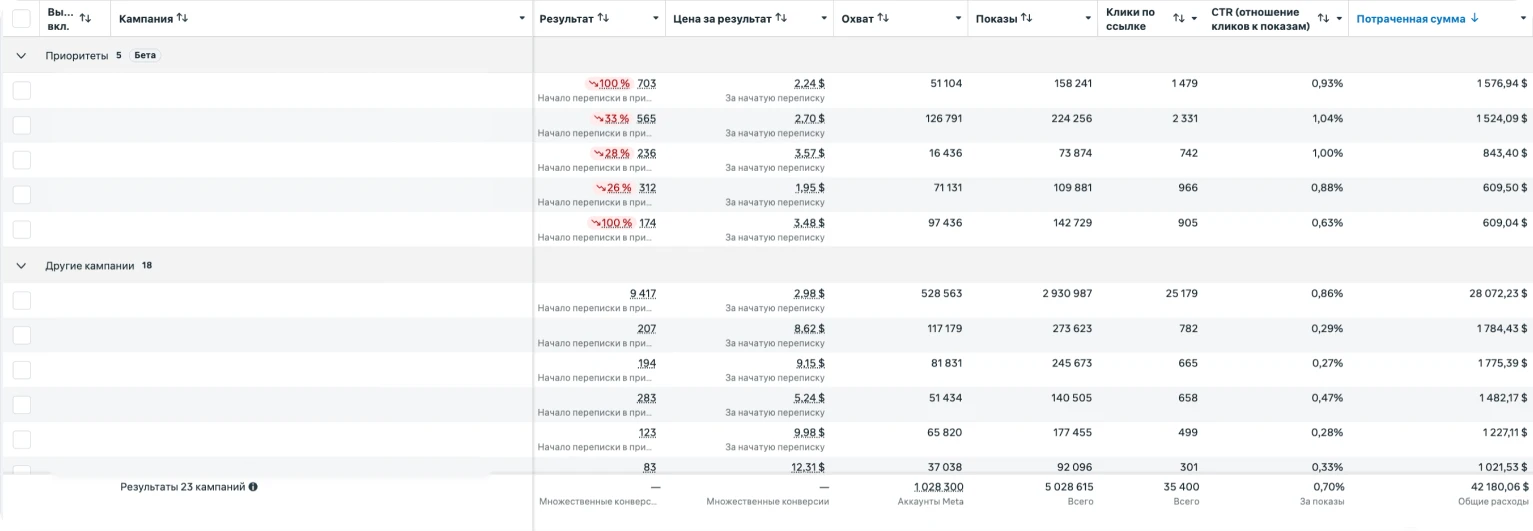Select checkbox for row spending 843,40 $
Screen dimensions: 1533x531
click(x=21, y=160)
